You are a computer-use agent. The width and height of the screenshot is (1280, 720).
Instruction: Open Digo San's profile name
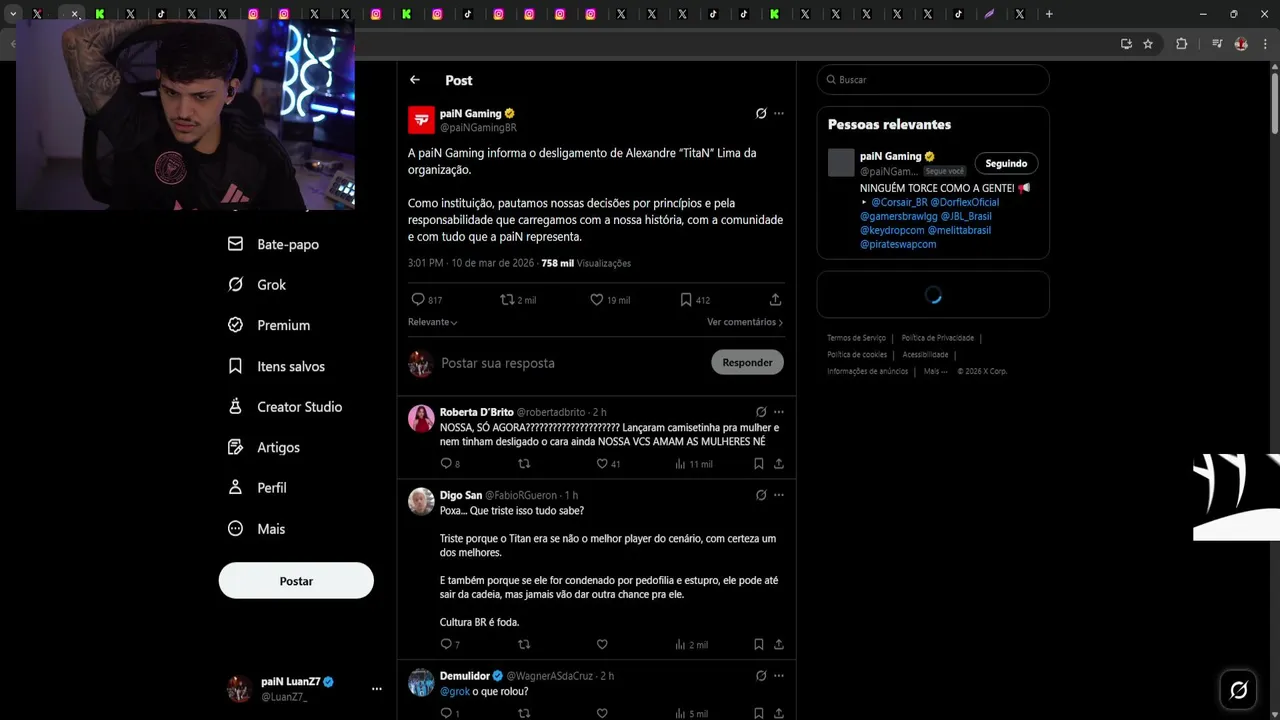coord(461,495)
